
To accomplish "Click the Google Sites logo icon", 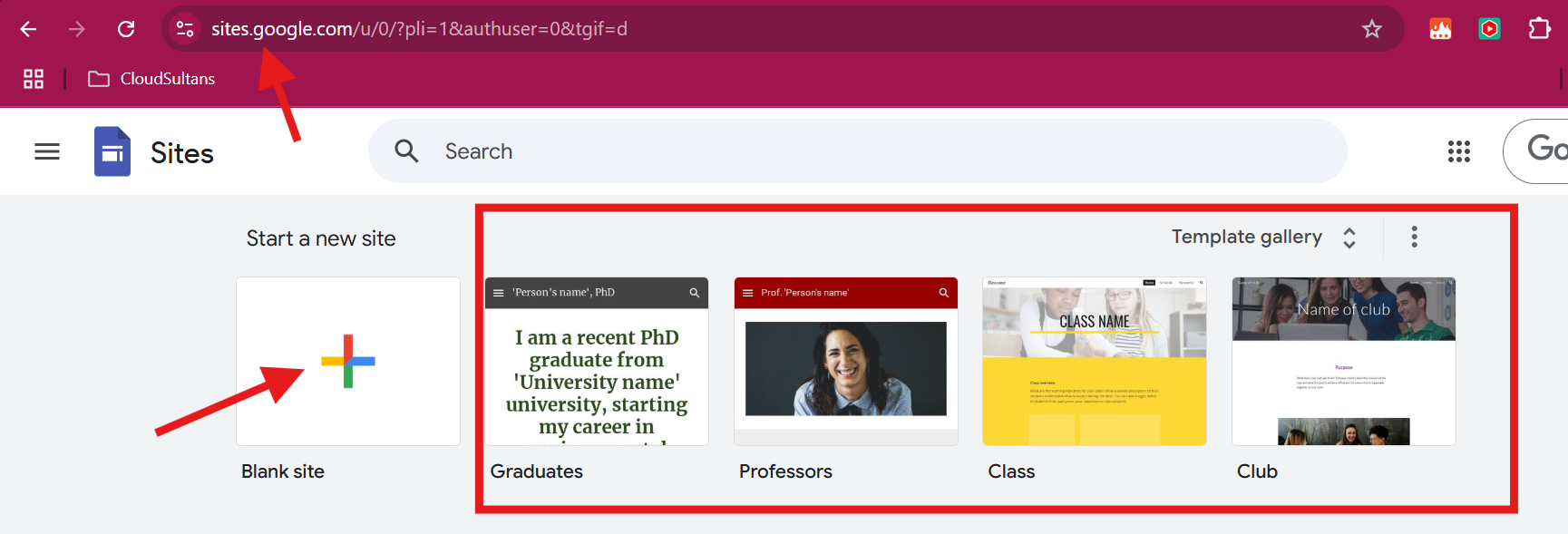I will (x=112, y=151).
